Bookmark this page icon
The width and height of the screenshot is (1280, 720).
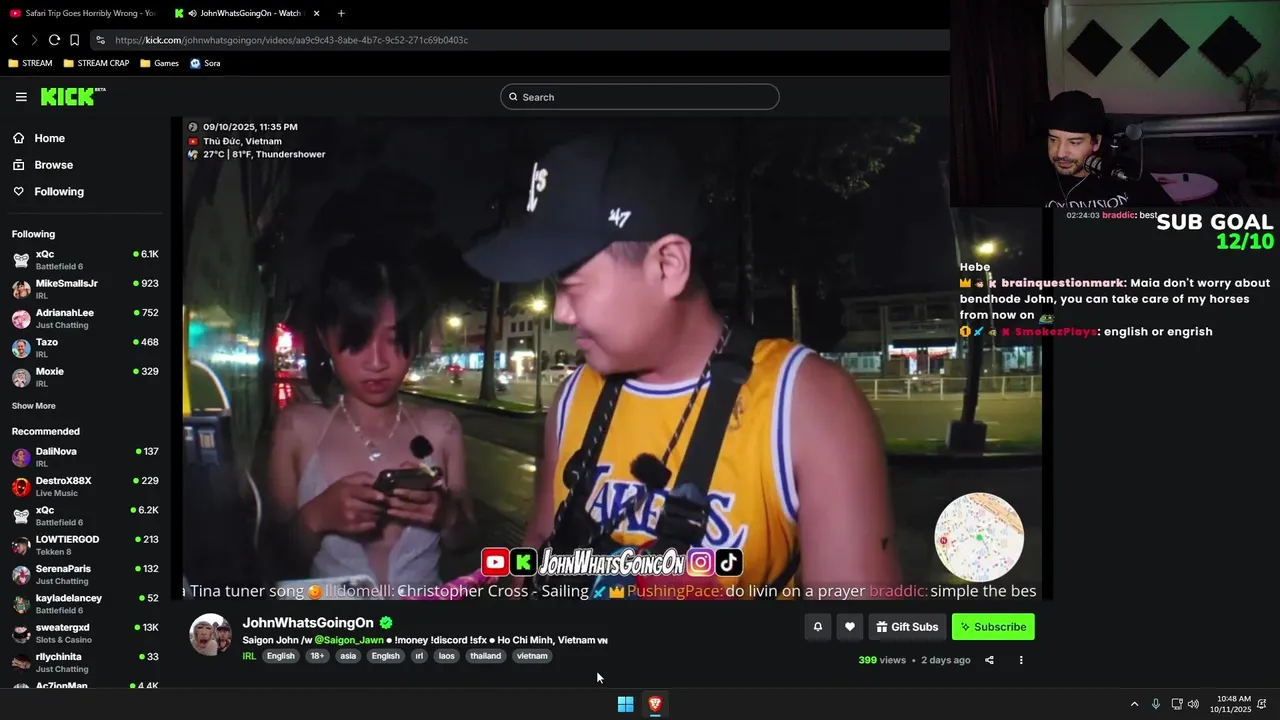(74, 40)
